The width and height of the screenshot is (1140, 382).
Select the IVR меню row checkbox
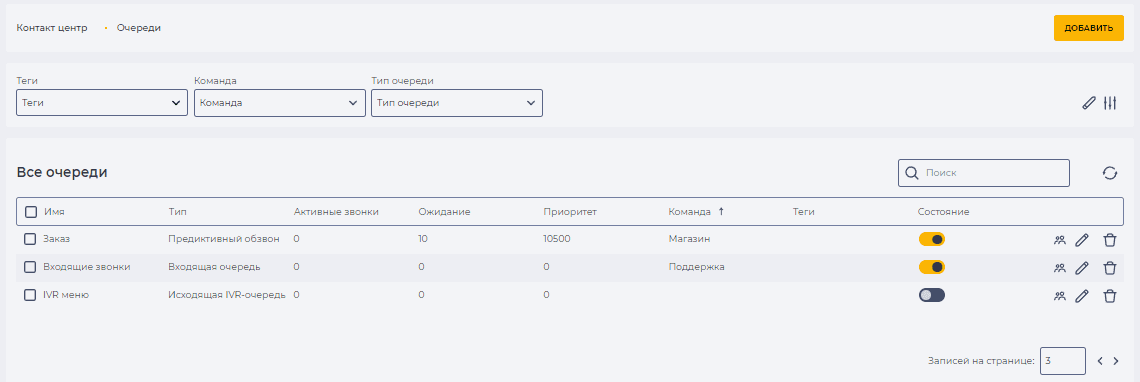coord(30,295)
